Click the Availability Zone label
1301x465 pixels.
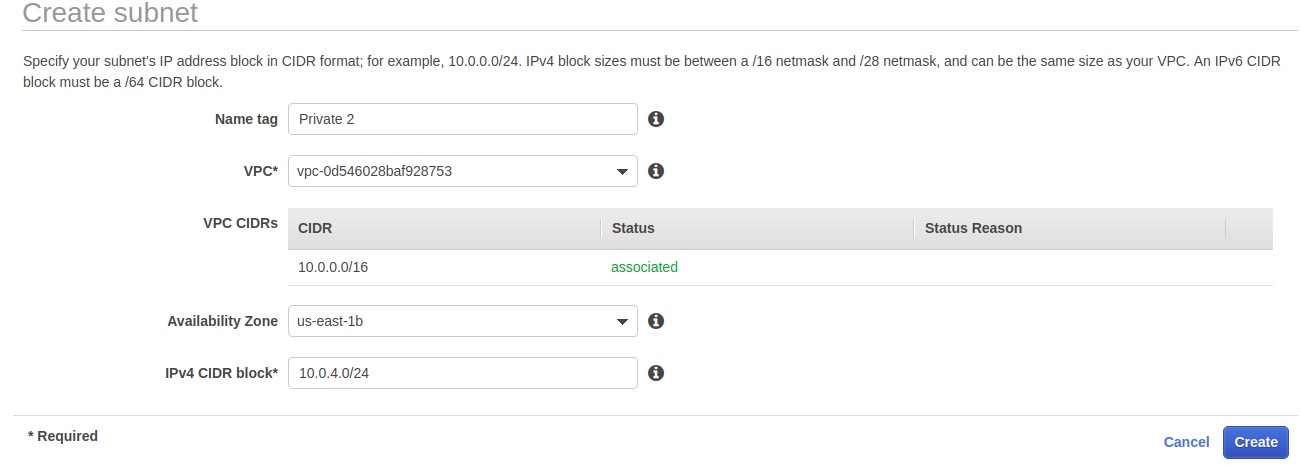(222, 321)
